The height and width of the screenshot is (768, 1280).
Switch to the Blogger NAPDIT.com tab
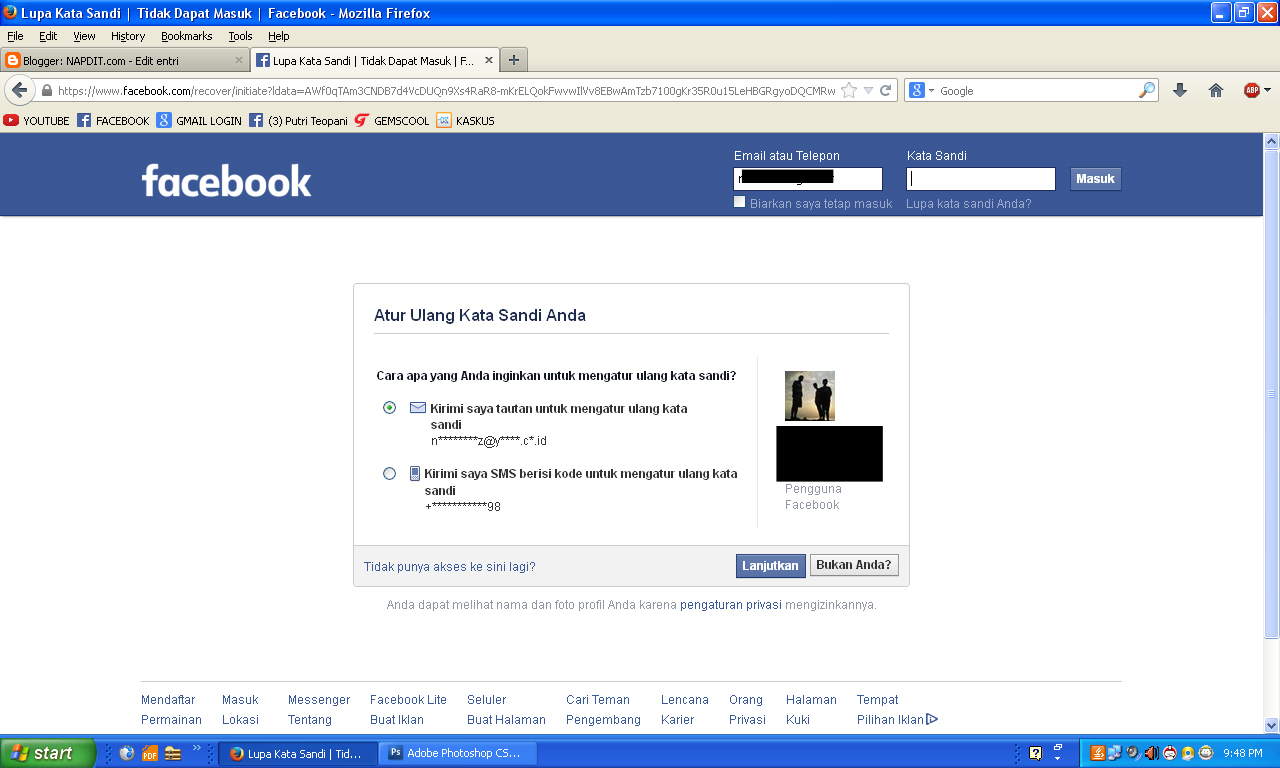(x=125, y=60)
